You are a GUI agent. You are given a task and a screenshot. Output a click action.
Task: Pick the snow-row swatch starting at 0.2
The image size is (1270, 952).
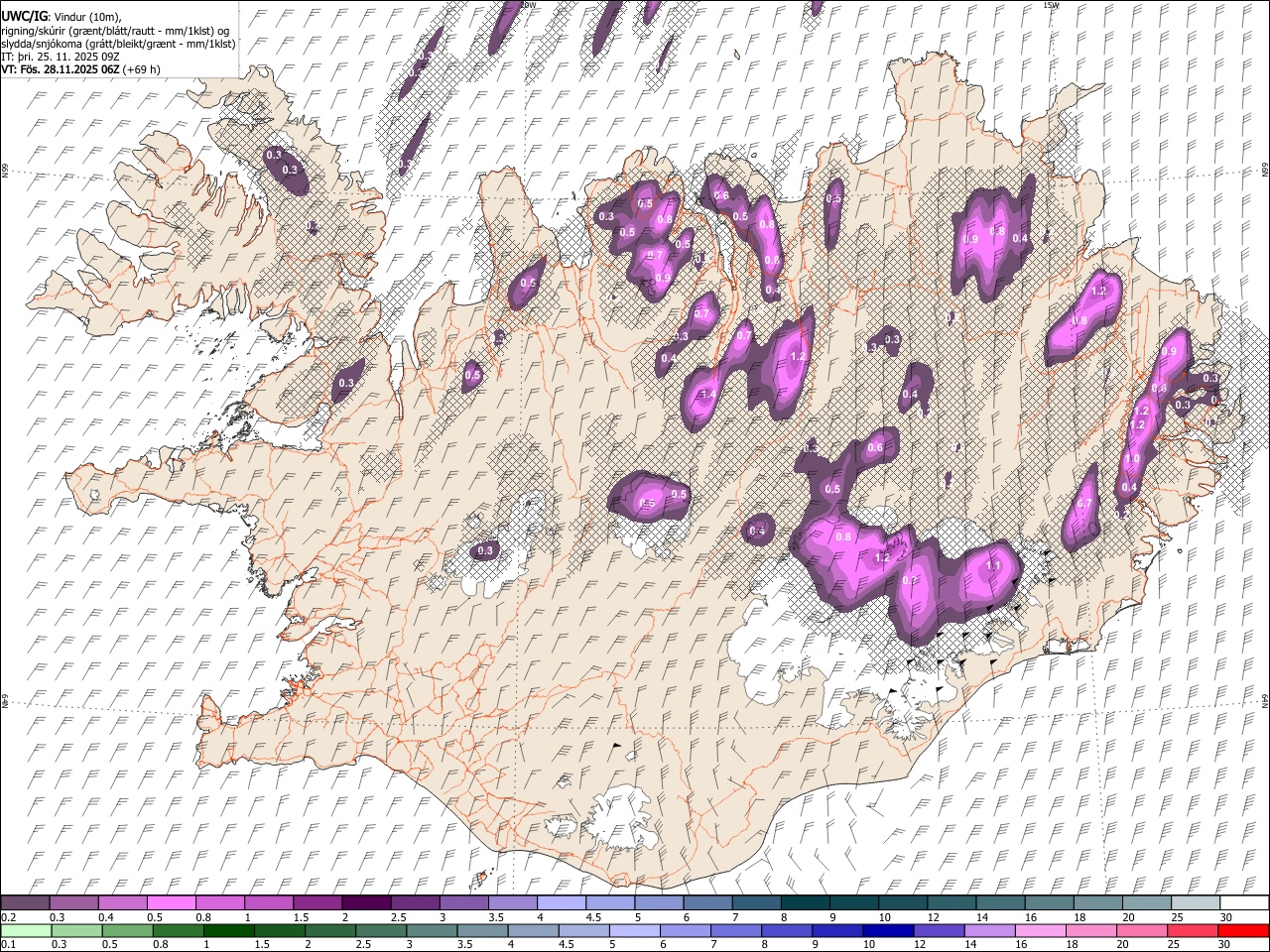pos(25,903)
